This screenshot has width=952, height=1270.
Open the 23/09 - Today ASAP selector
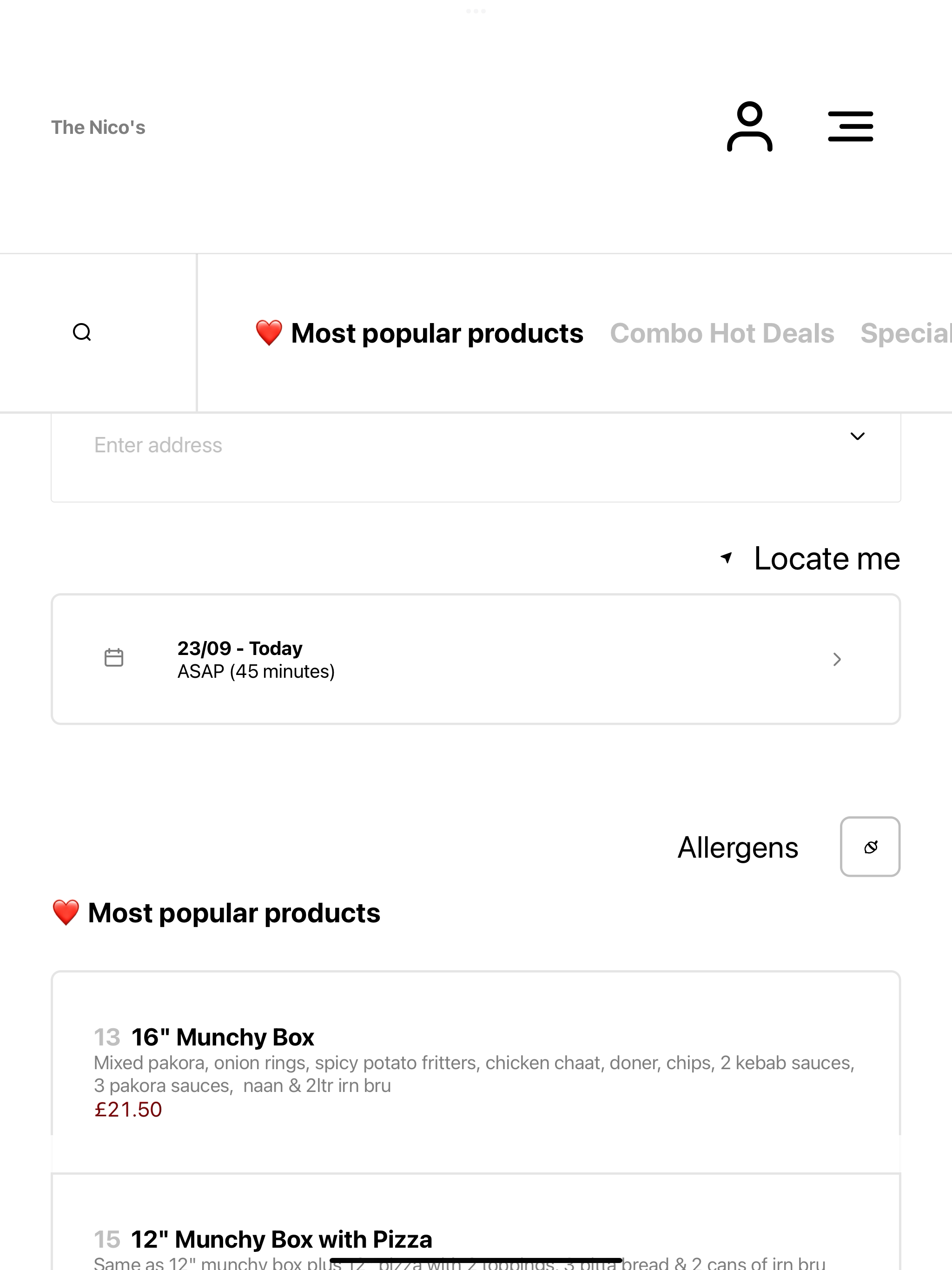click(x=476, y=659)
